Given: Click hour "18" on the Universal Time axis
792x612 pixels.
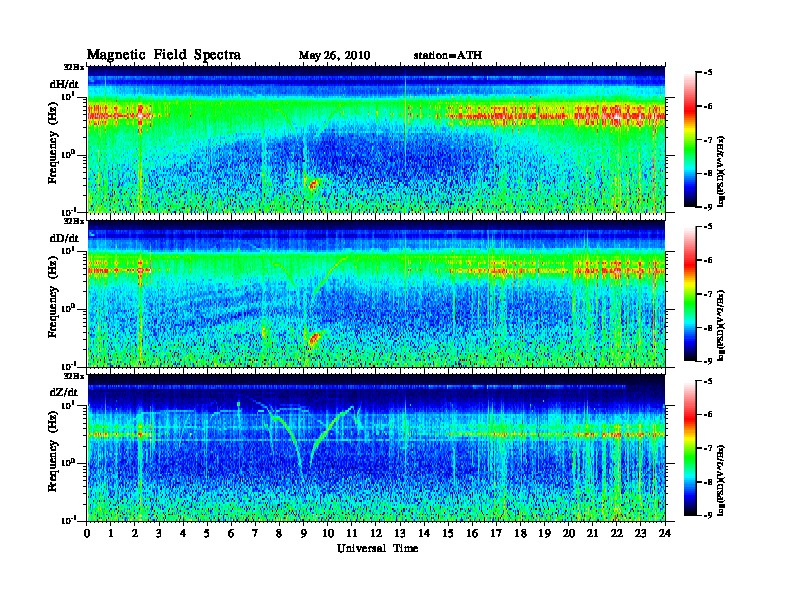Looking at the screenshot, I should [x=520, y=533].
